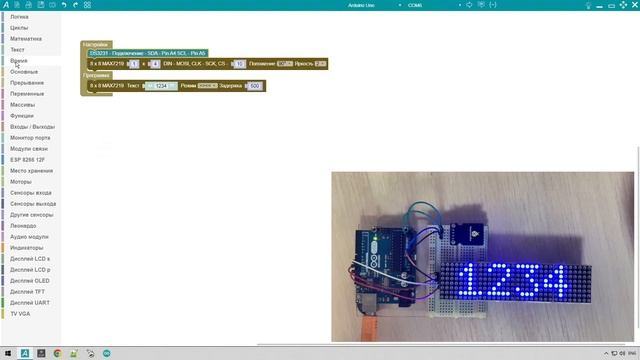Click the Настройки setup block header
The image size is (640, 360).
pos(96,44)
